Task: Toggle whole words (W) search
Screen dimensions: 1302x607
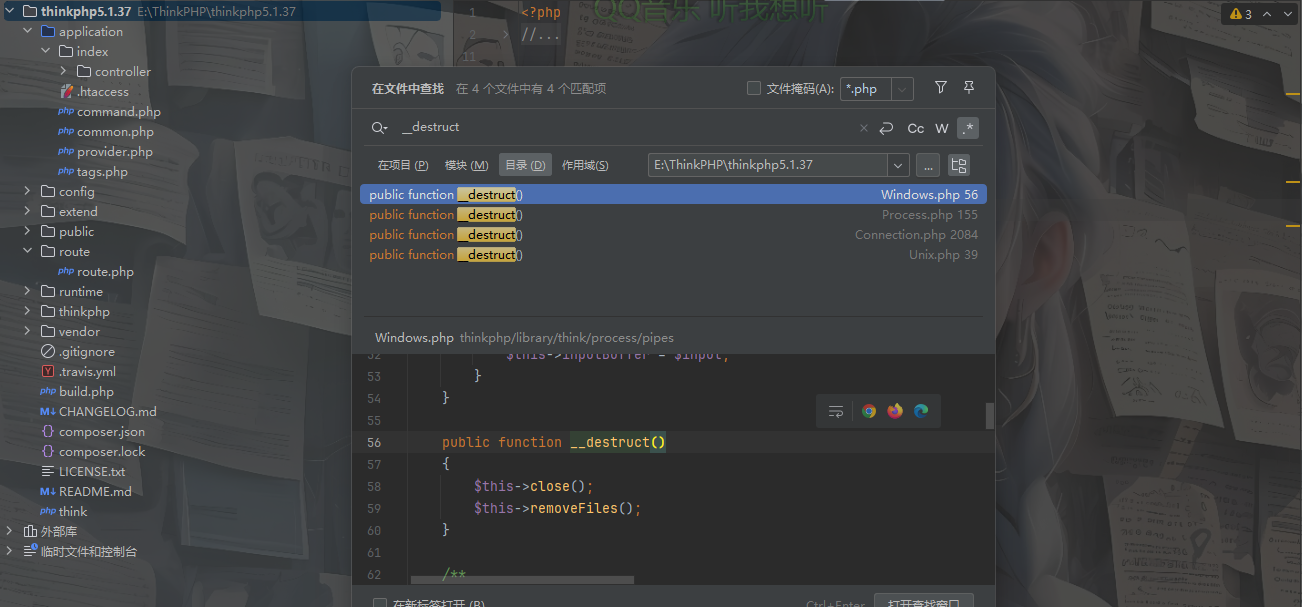Action: tap(941, 128)
